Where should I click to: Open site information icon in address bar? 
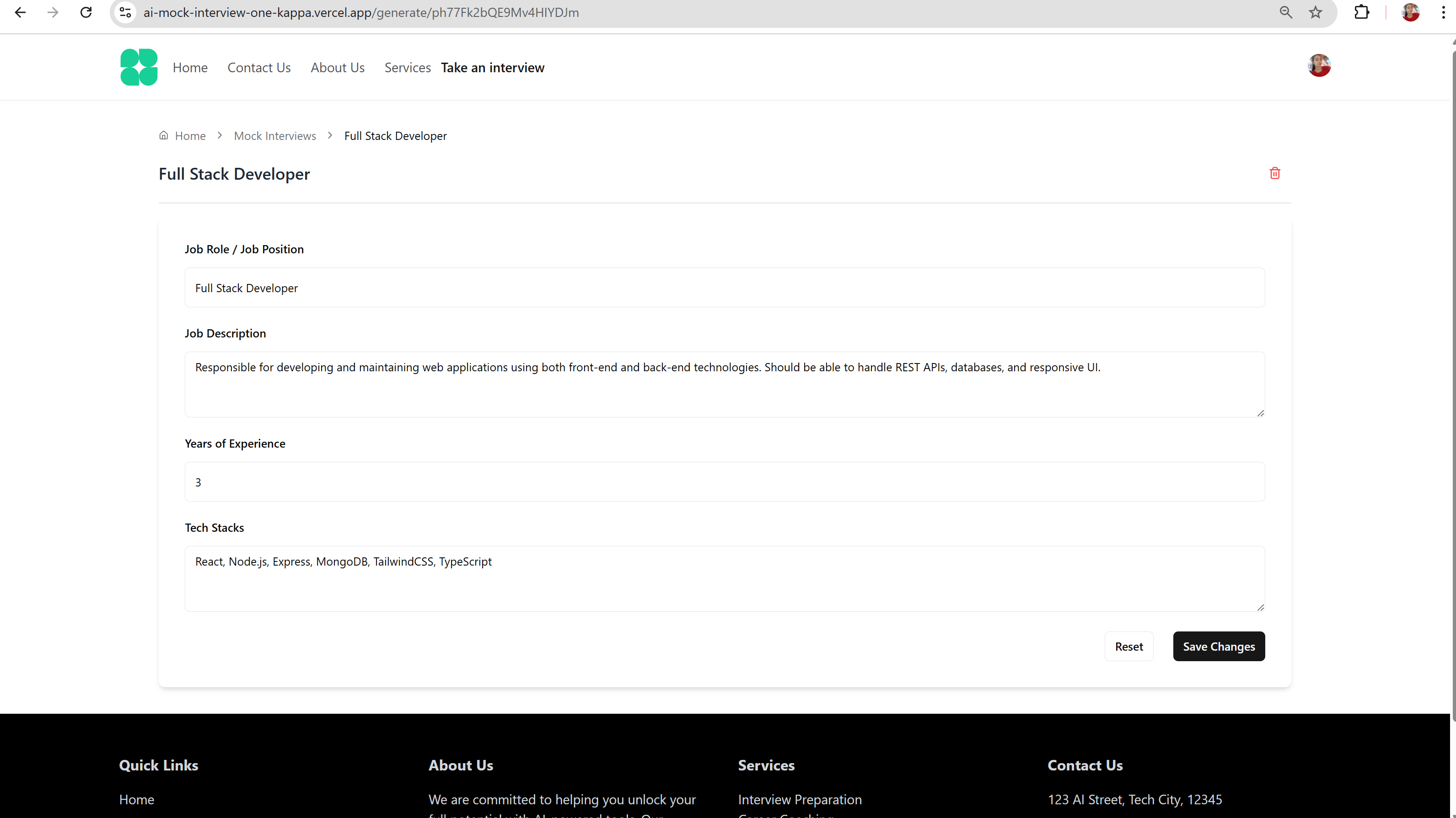[125, 12]
